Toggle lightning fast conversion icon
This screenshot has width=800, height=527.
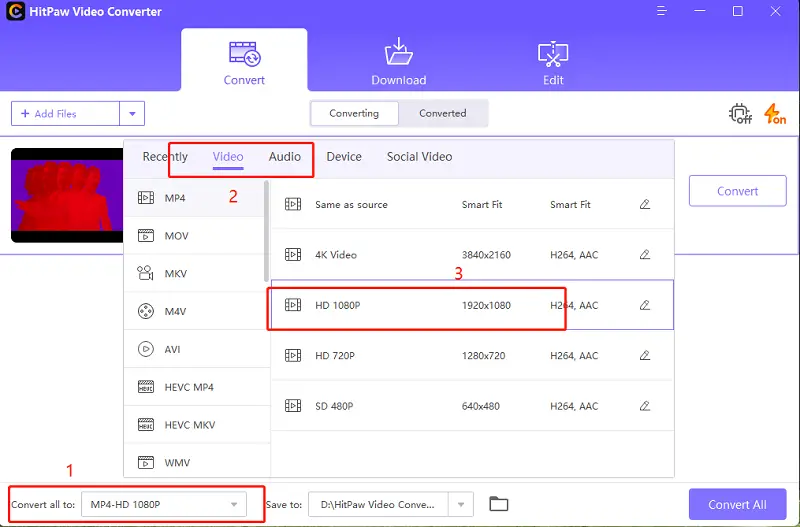pos(774,113)
